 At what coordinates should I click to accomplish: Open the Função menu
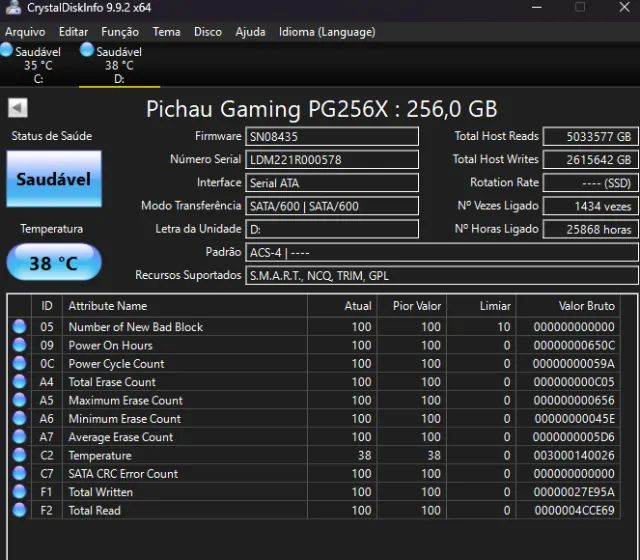click(x=120, y=32)
